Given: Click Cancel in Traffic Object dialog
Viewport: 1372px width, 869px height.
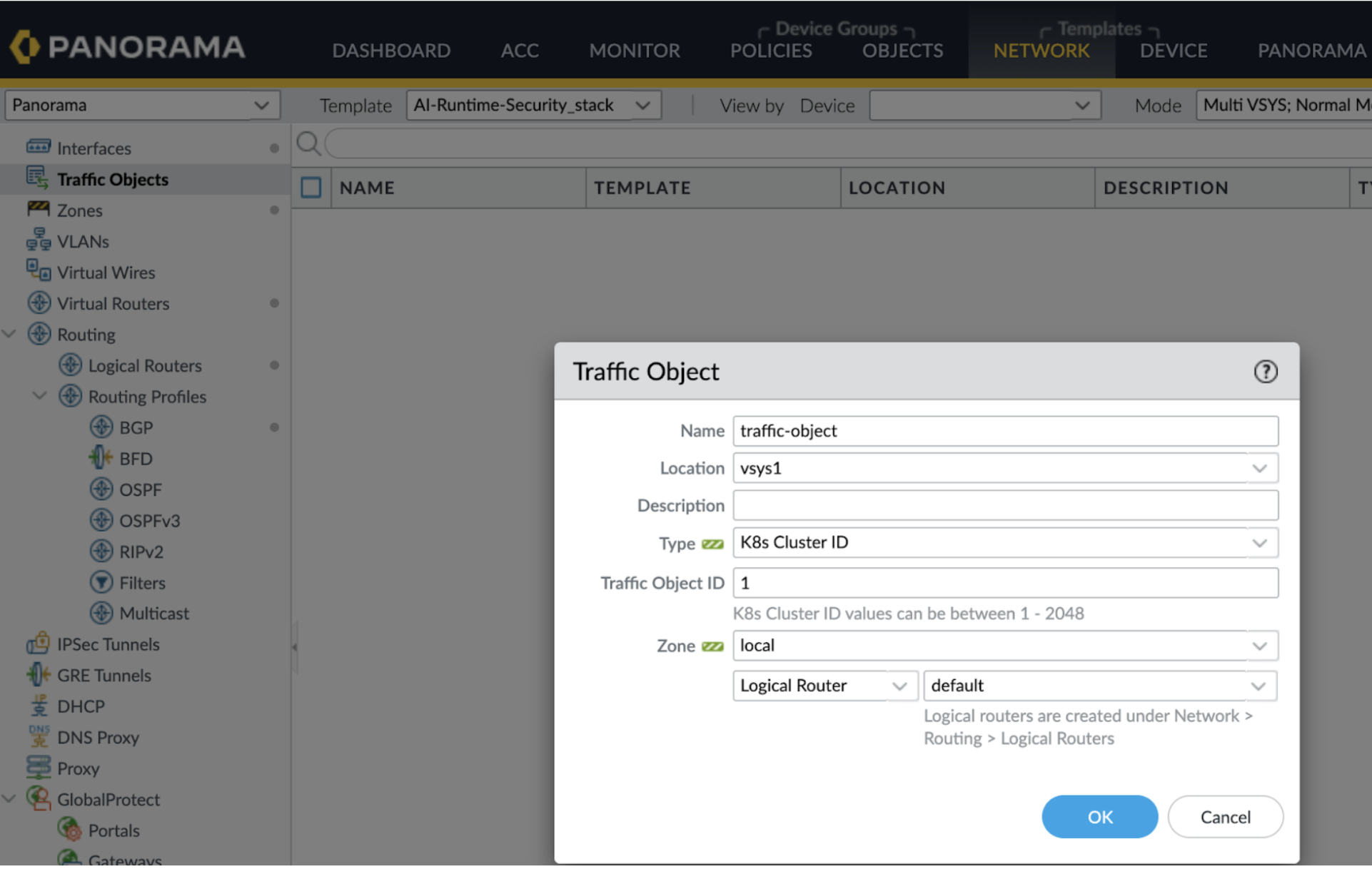Looking at the screenshot, I should click(x=1224, y=816).
